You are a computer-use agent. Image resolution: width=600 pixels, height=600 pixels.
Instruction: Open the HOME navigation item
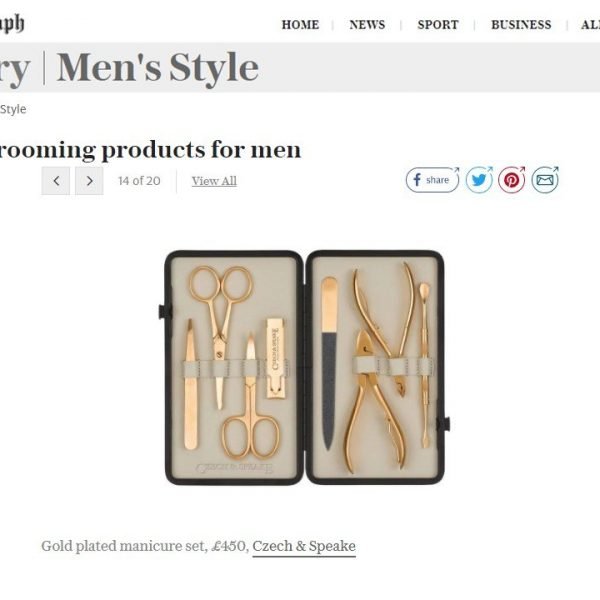click(x=300, y=25)
